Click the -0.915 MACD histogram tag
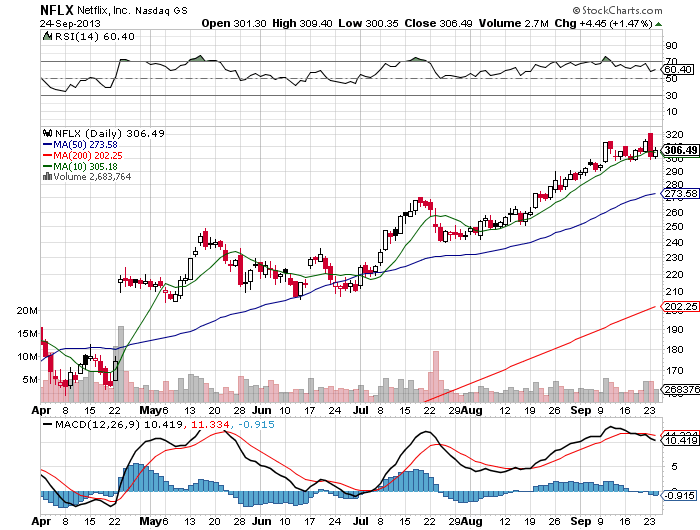 click(678, 495)
